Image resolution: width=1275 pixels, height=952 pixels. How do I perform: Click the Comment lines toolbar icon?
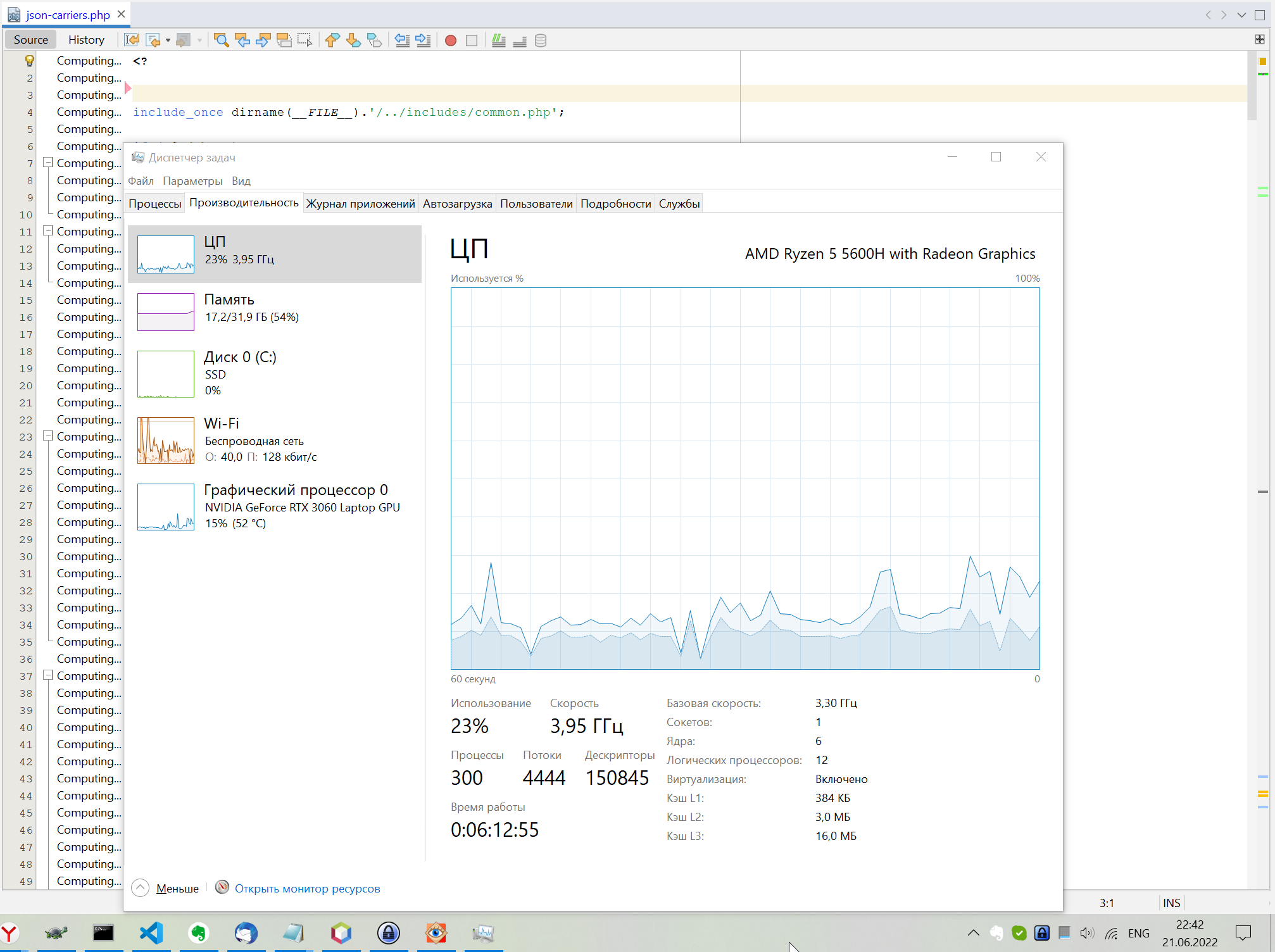[x=499, y=40]
